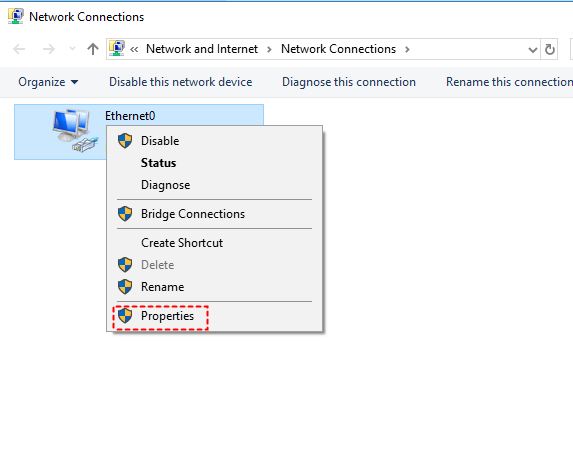Go up one folder level

tap(93, 49)
